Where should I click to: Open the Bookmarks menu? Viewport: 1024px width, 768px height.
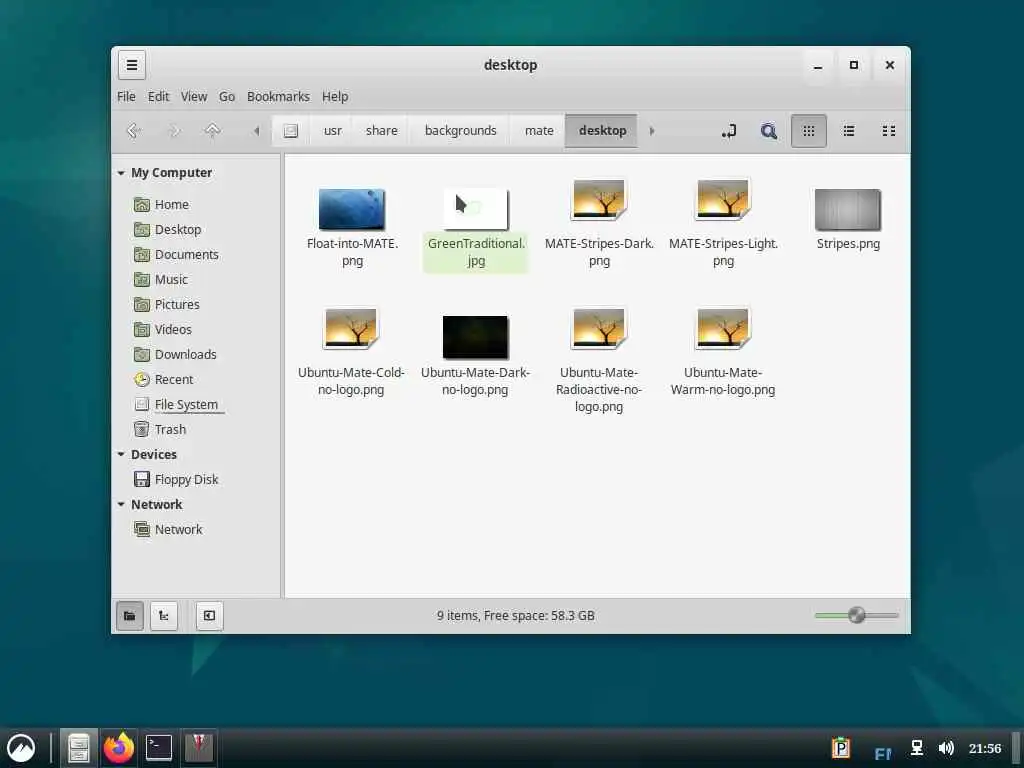tap(278, 97)
